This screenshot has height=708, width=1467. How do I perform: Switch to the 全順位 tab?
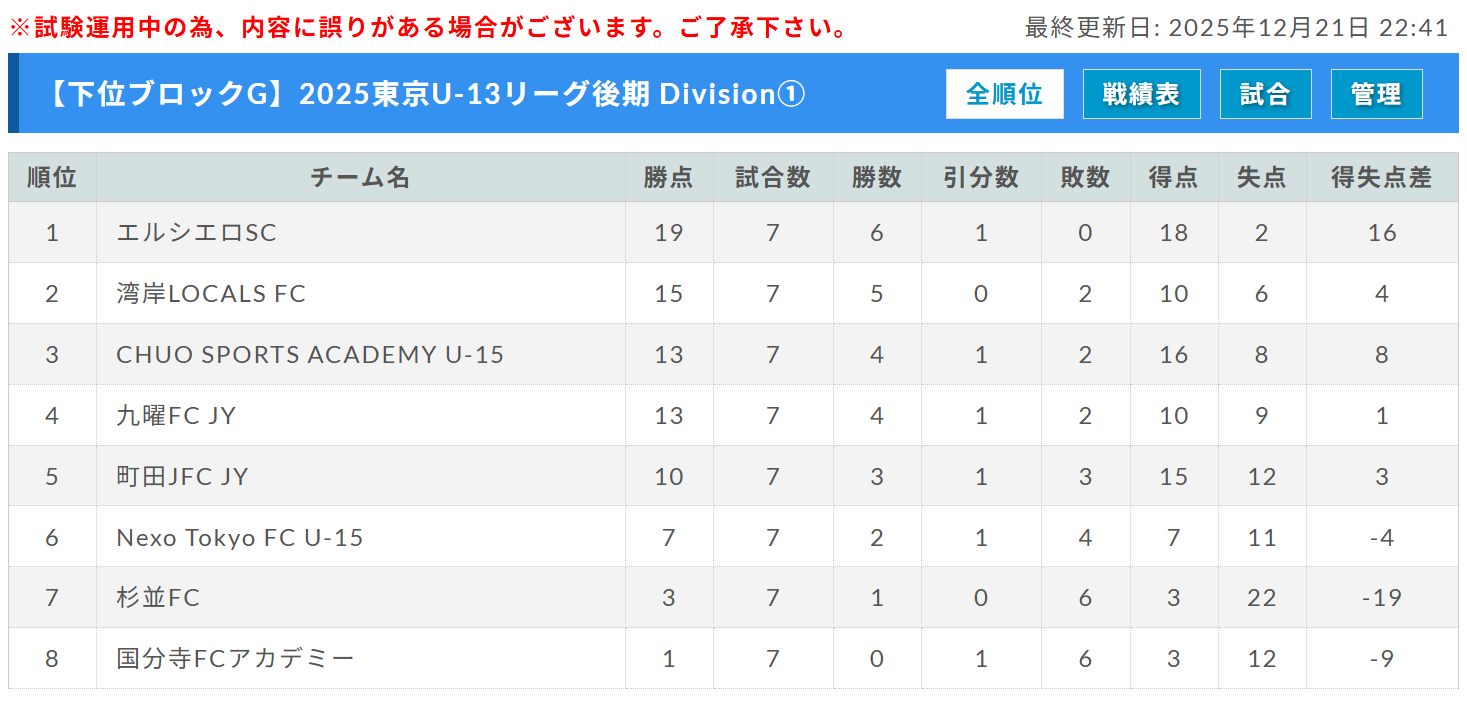1004,94
